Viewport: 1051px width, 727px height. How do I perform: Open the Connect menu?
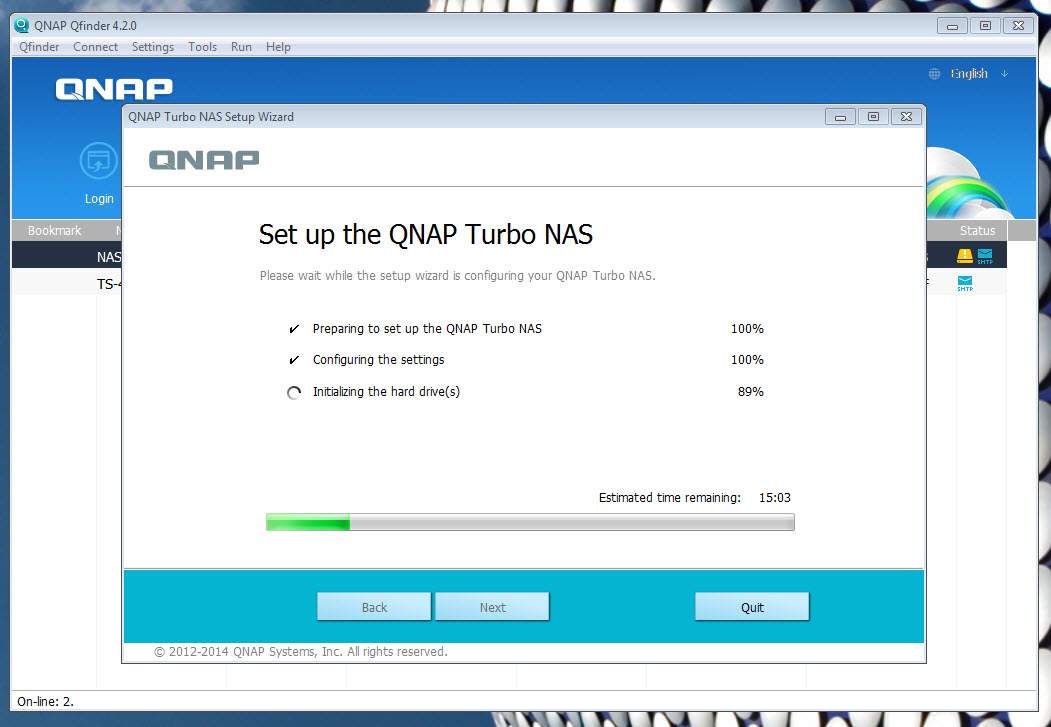click(95, 47)
